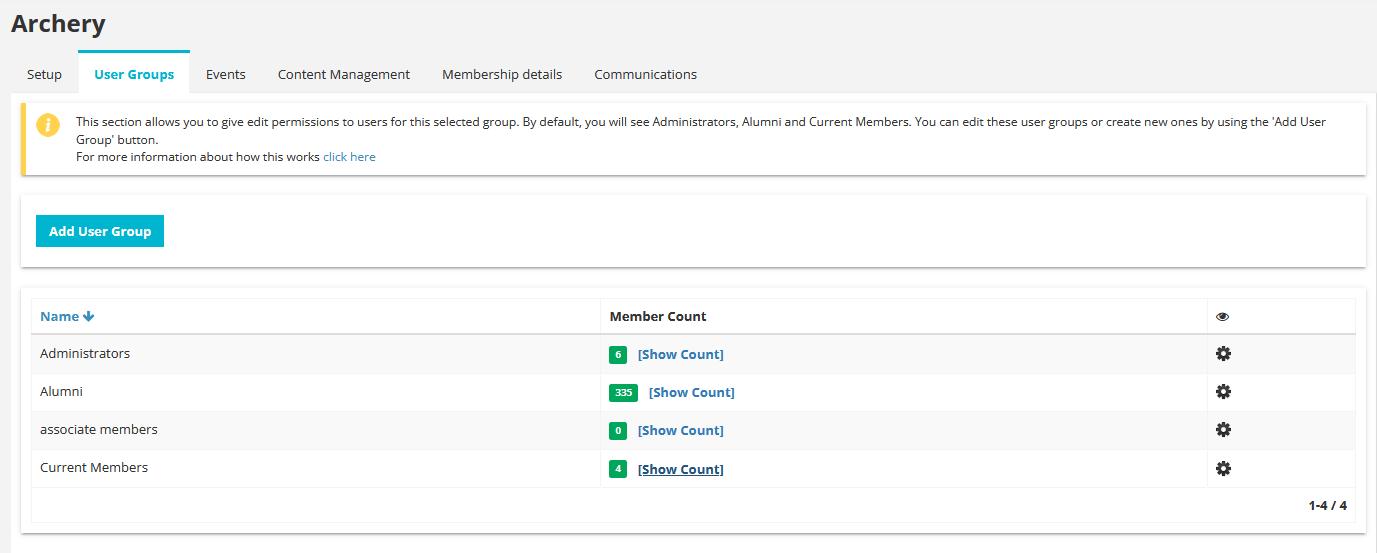Viewport: 1377px width, 553px height.
Task: Show Count for Alumni group
Action: 691,393
